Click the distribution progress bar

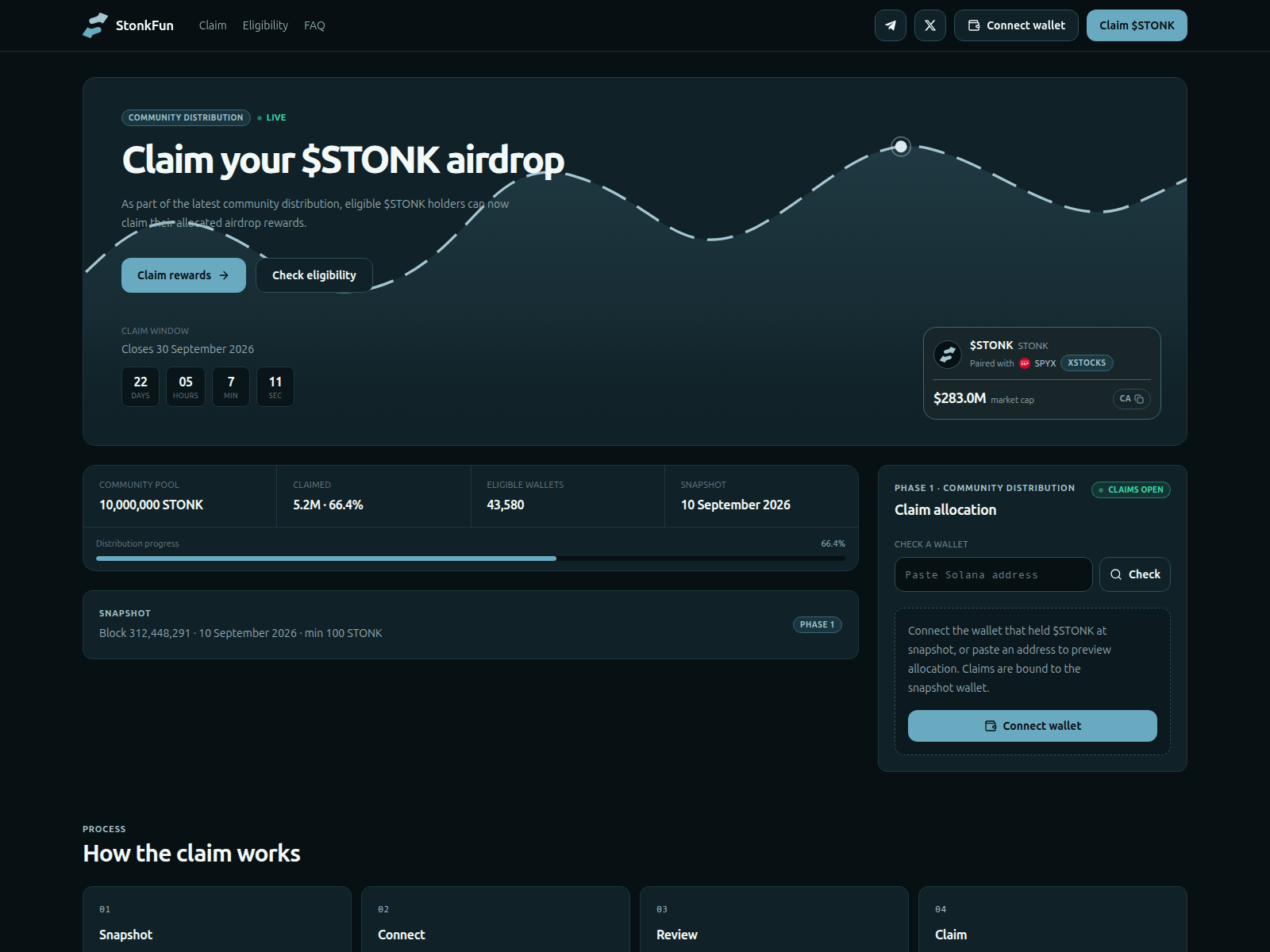tap(471, 559)
